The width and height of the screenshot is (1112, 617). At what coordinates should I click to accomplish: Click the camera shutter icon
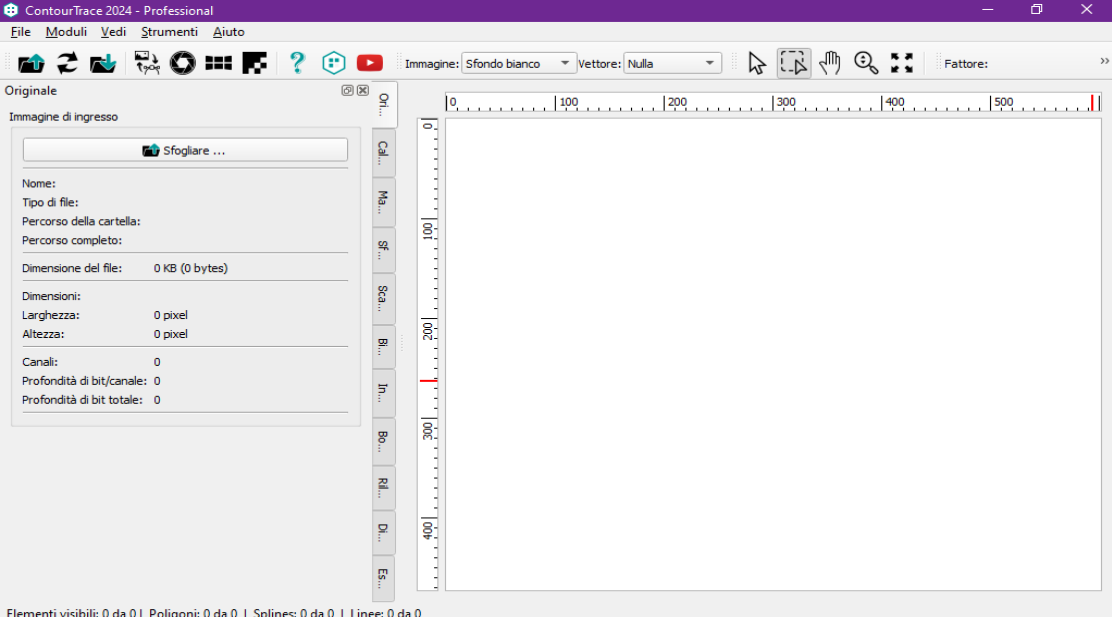(182, 63)
